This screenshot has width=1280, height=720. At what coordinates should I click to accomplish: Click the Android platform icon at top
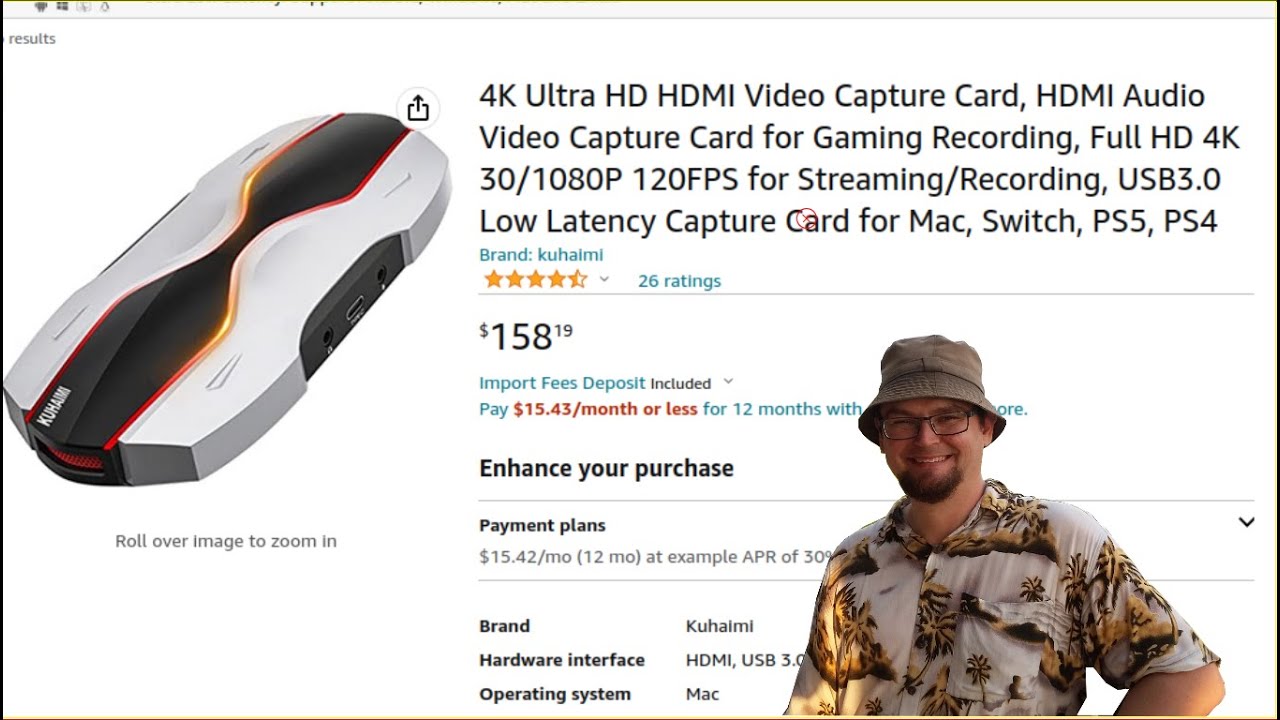41,5
